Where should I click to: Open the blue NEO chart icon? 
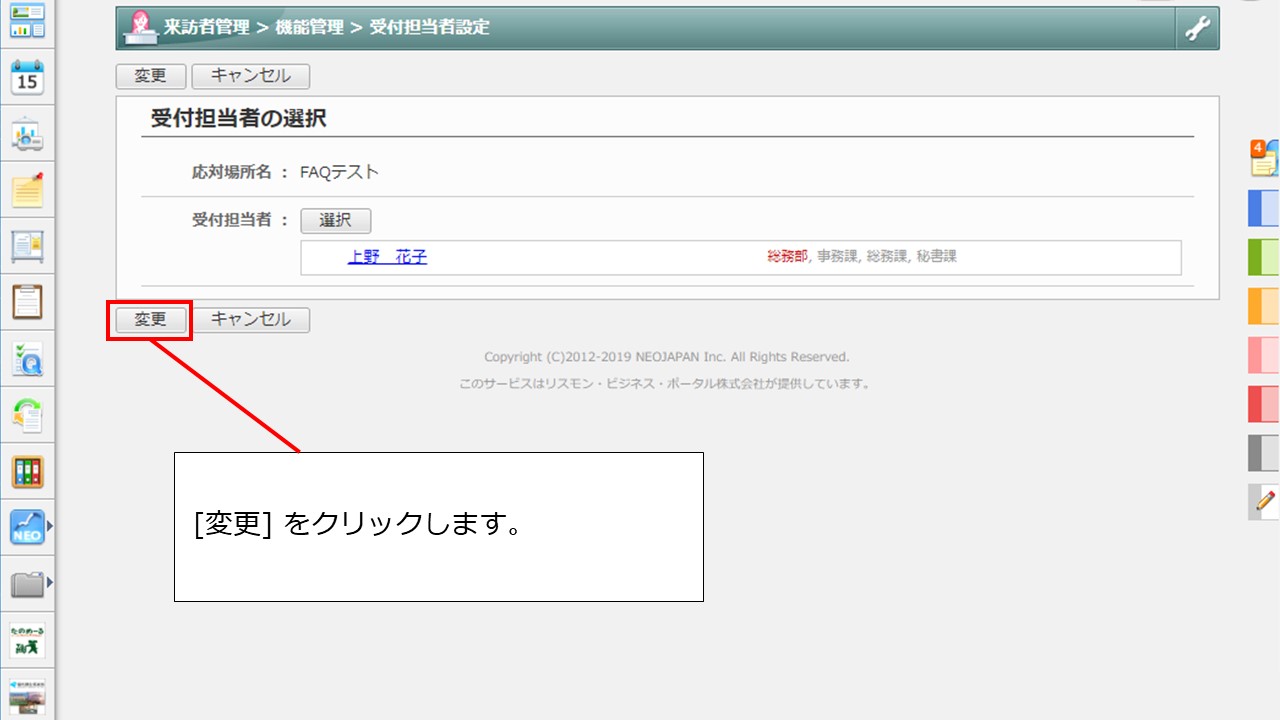coord(27,527)
